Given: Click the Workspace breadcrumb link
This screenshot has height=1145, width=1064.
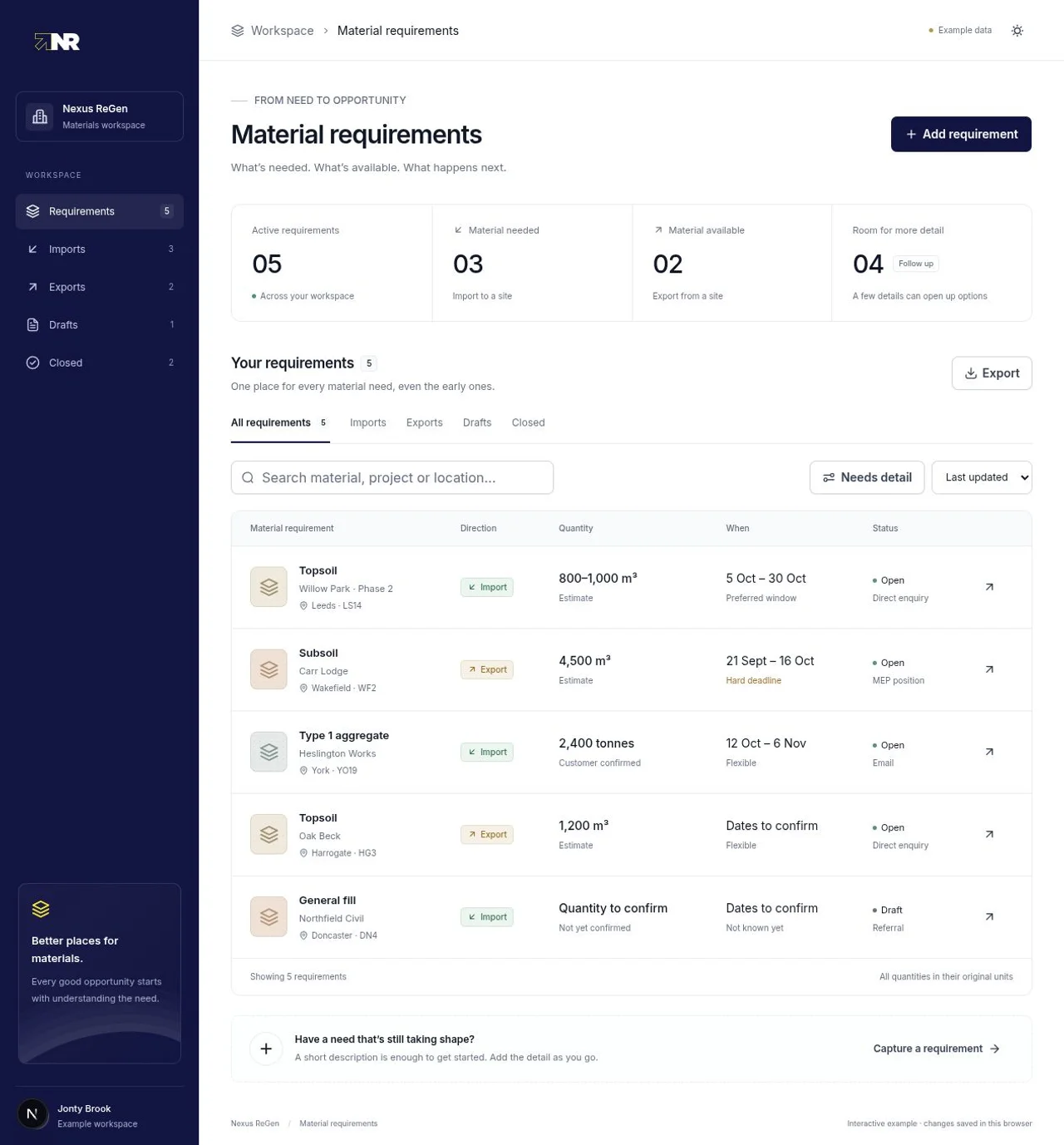Looking at the screenshot, I should [283, 31].
